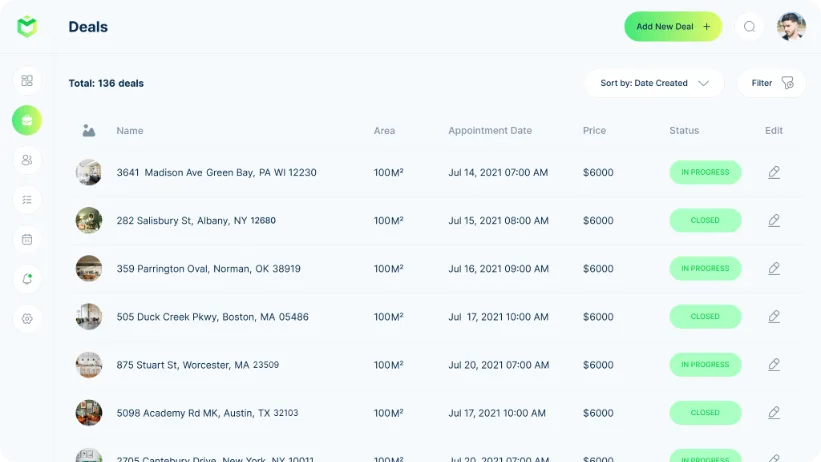Select "3641 Madison Ave Green Bay, PA WI 12230"
Screen dimensions: 821x462
coord(216,172)
